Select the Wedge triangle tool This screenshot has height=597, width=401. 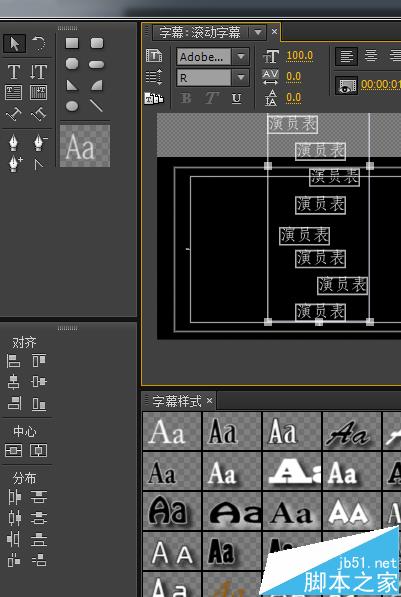[x=72, y=85]
